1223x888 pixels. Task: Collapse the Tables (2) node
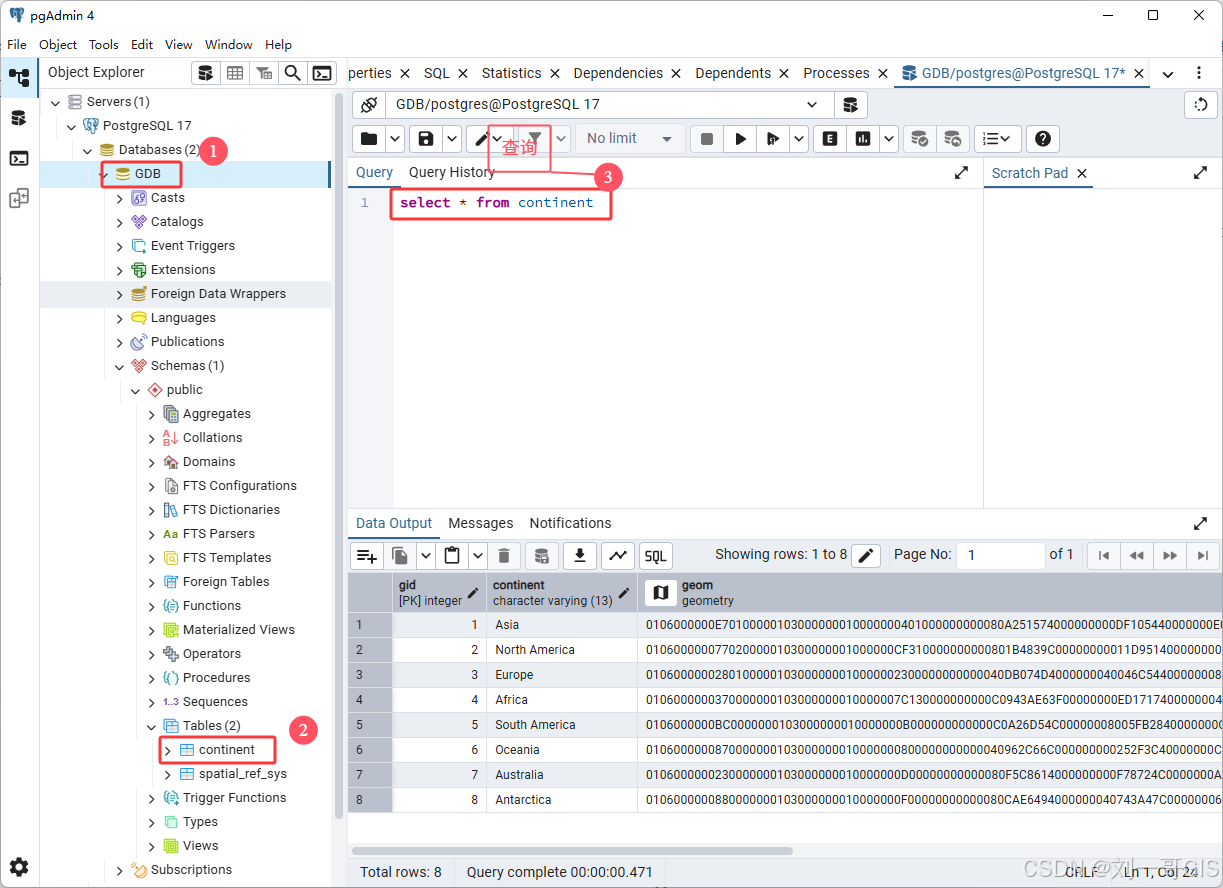pyautogui.click(x=152, y=726)
